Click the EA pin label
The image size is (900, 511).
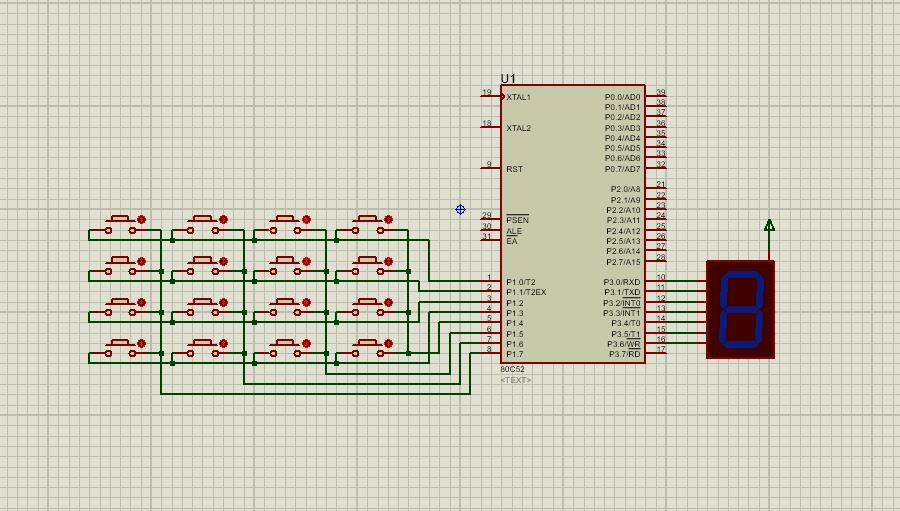[x=511, y=241]
